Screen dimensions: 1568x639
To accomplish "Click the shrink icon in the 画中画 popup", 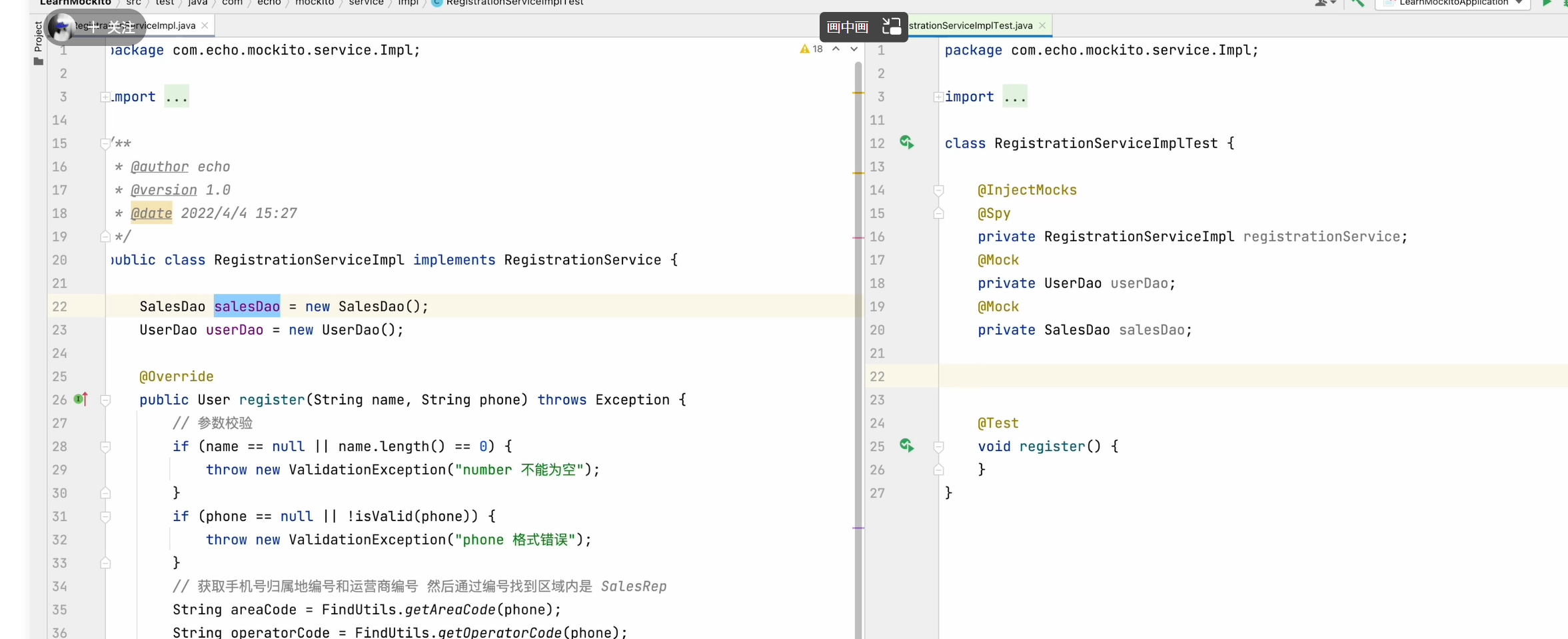I will 887,22.
